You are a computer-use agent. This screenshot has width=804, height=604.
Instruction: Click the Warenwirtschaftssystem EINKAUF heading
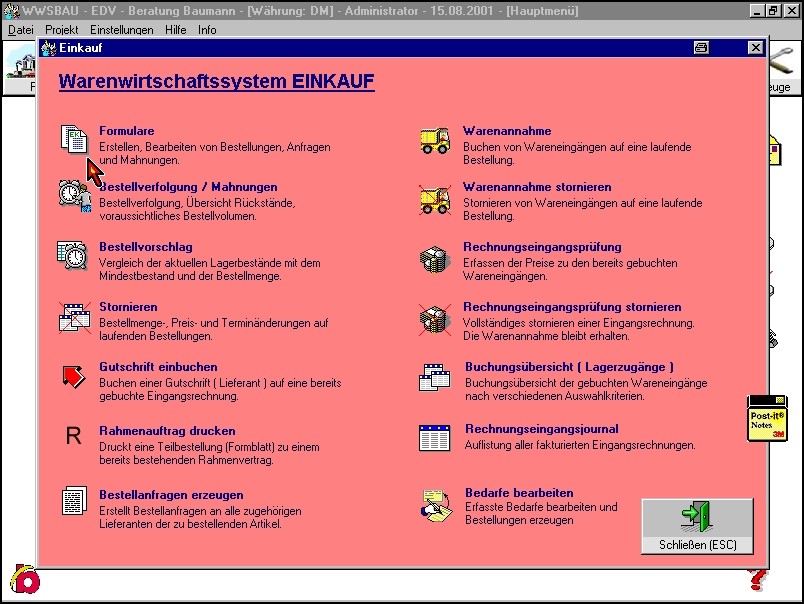coord(216,82)
